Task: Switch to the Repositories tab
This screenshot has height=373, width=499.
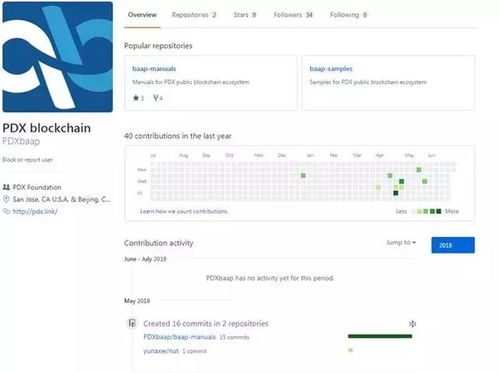Action: (x=194, y=15)
